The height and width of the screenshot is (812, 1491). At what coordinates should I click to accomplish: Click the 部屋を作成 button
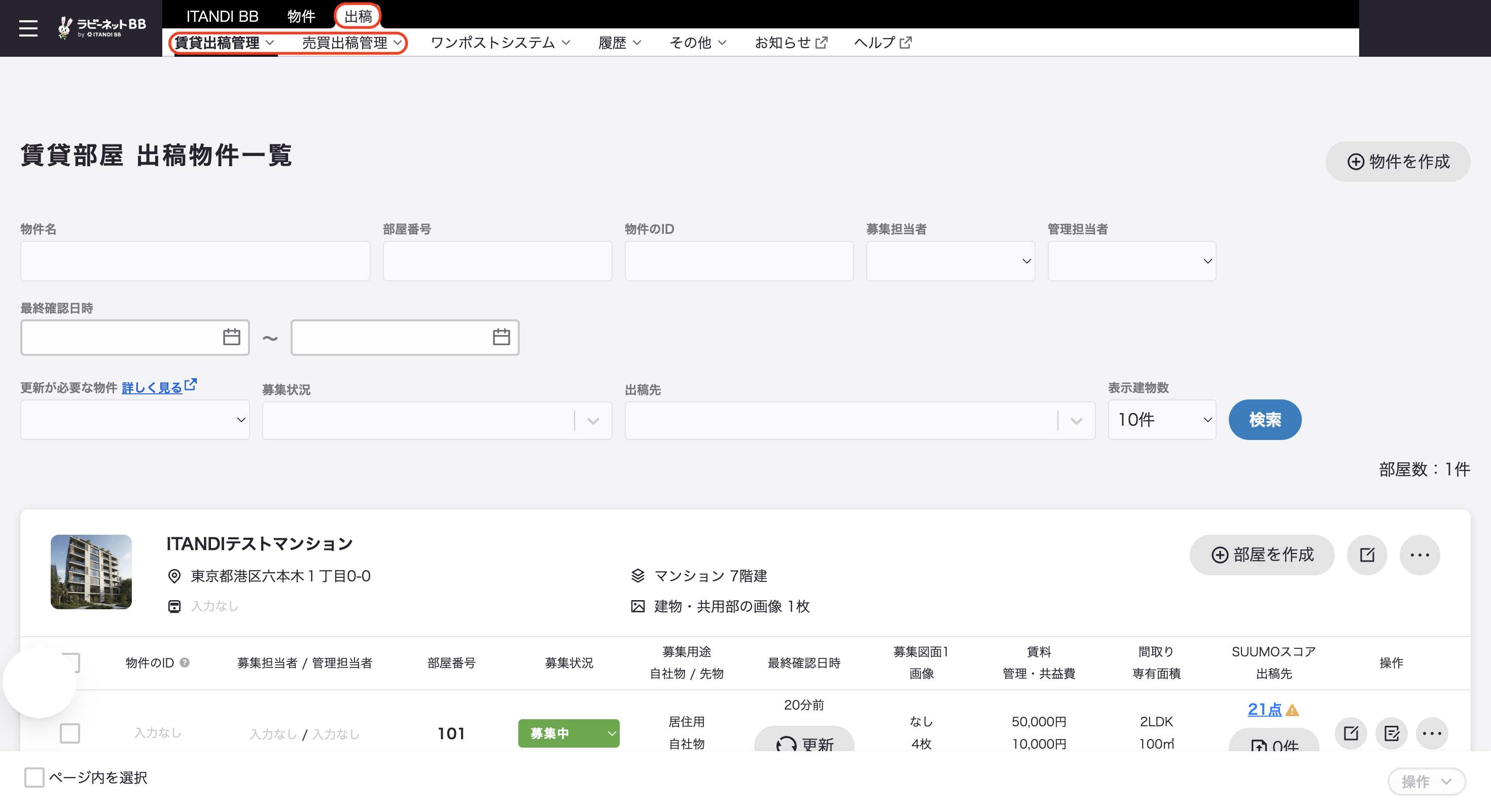1261,555
